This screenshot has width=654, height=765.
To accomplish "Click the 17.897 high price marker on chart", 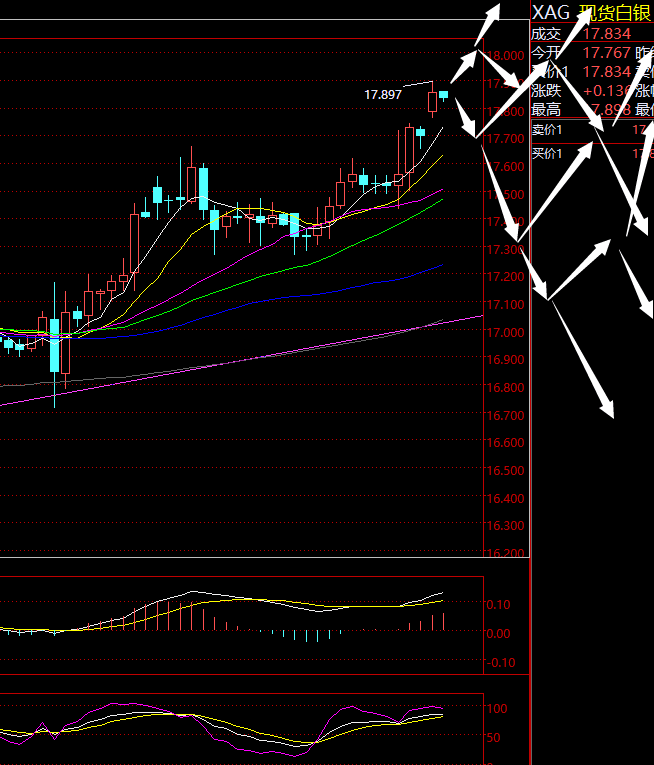I will (383, 94).
